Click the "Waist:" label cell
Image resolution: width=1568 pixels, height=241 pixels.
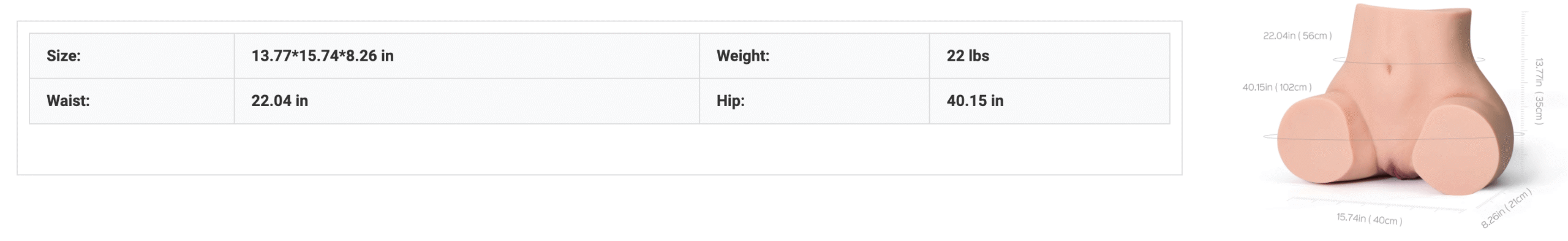[132, 101]
